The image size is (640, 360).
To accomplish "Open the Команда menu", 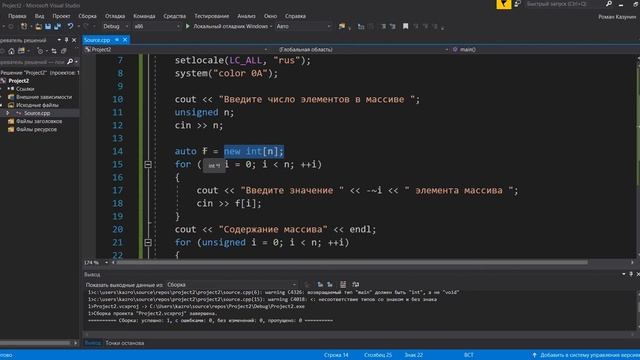I will (x=144, y=16).
